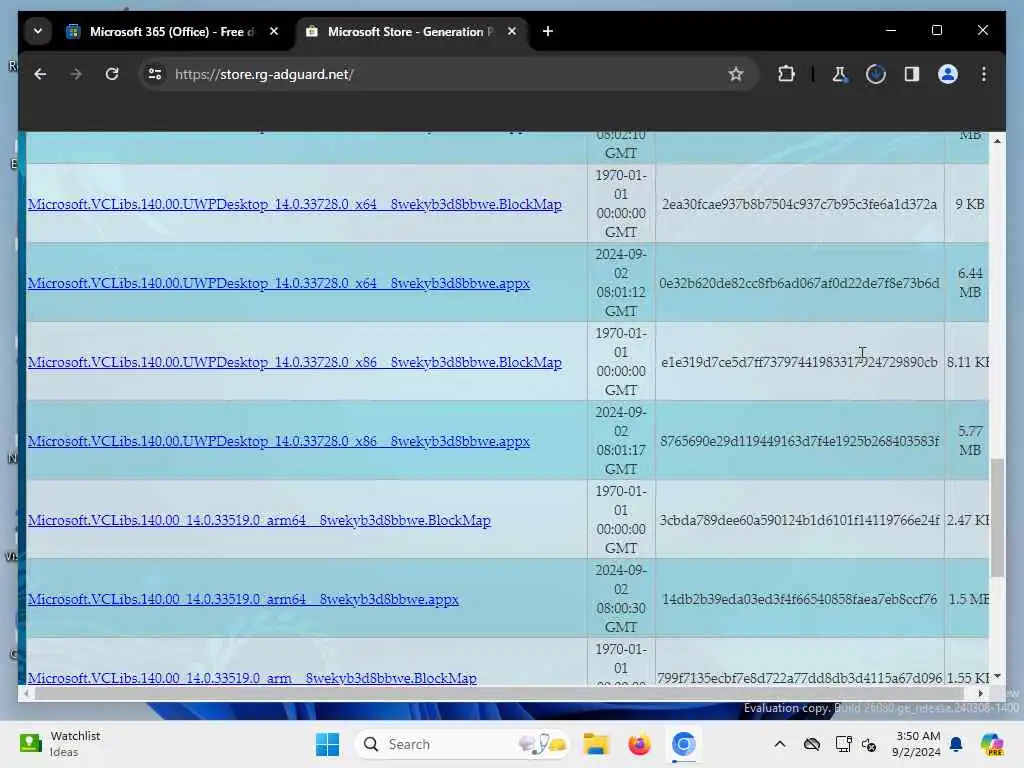This screenshot has height=768, width=1024.
Task: Select the 9 KB size cell
Action: 970,204
